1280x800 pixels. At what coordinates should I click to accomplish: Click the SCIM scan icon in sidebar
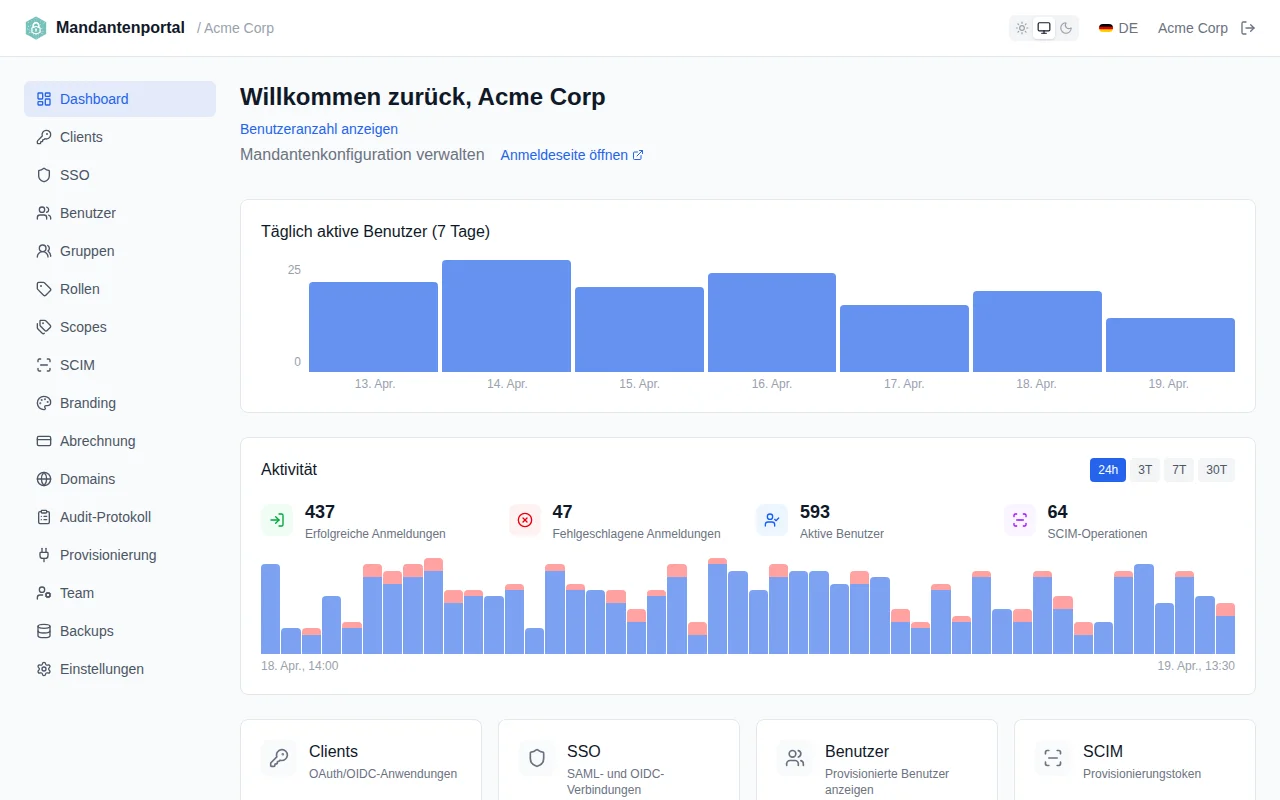tap(44, 365)
